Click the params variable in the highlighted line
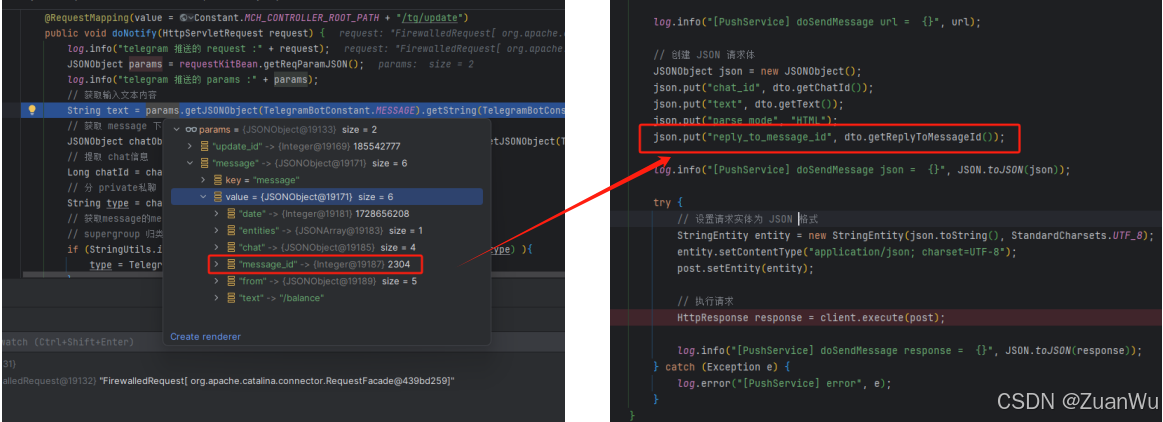Image resolution: width=1163 pixels, height=422 pixels. pyautogui.click(x=162, y=111)
